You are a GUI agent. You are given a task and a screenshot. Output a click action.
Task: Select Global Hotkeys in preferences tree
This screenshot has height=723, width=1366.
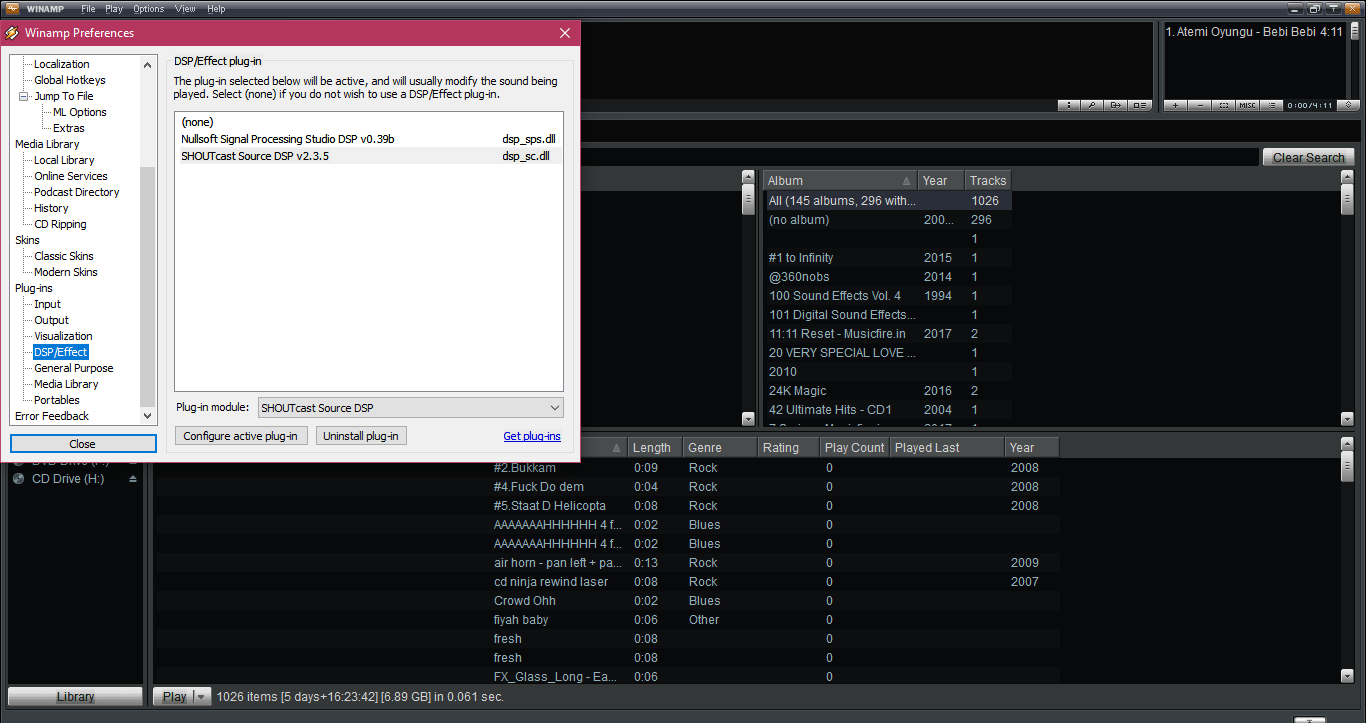70,80
